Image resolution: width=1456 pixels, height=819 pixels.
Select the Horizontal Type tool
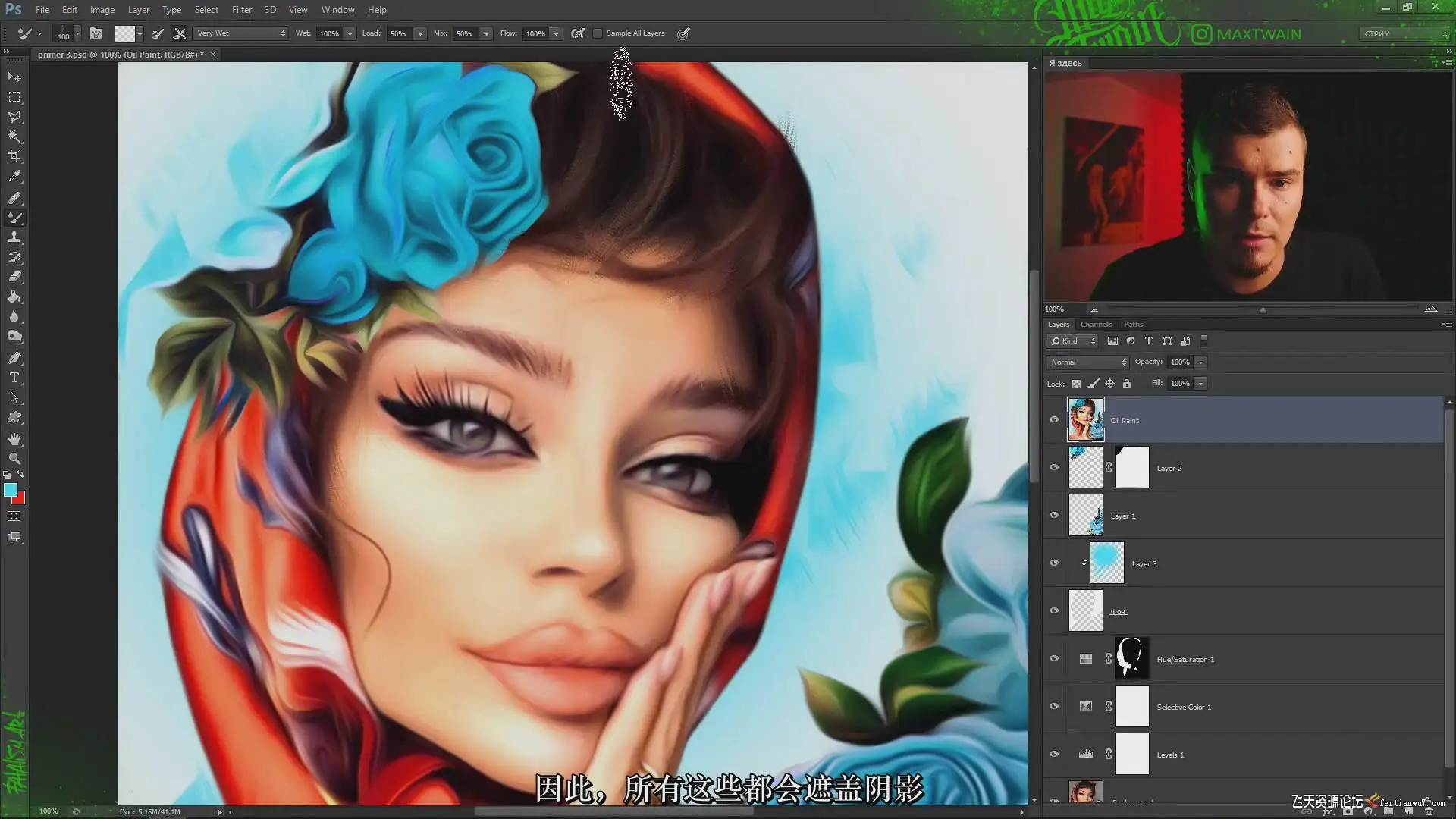(x=14, y=377)
